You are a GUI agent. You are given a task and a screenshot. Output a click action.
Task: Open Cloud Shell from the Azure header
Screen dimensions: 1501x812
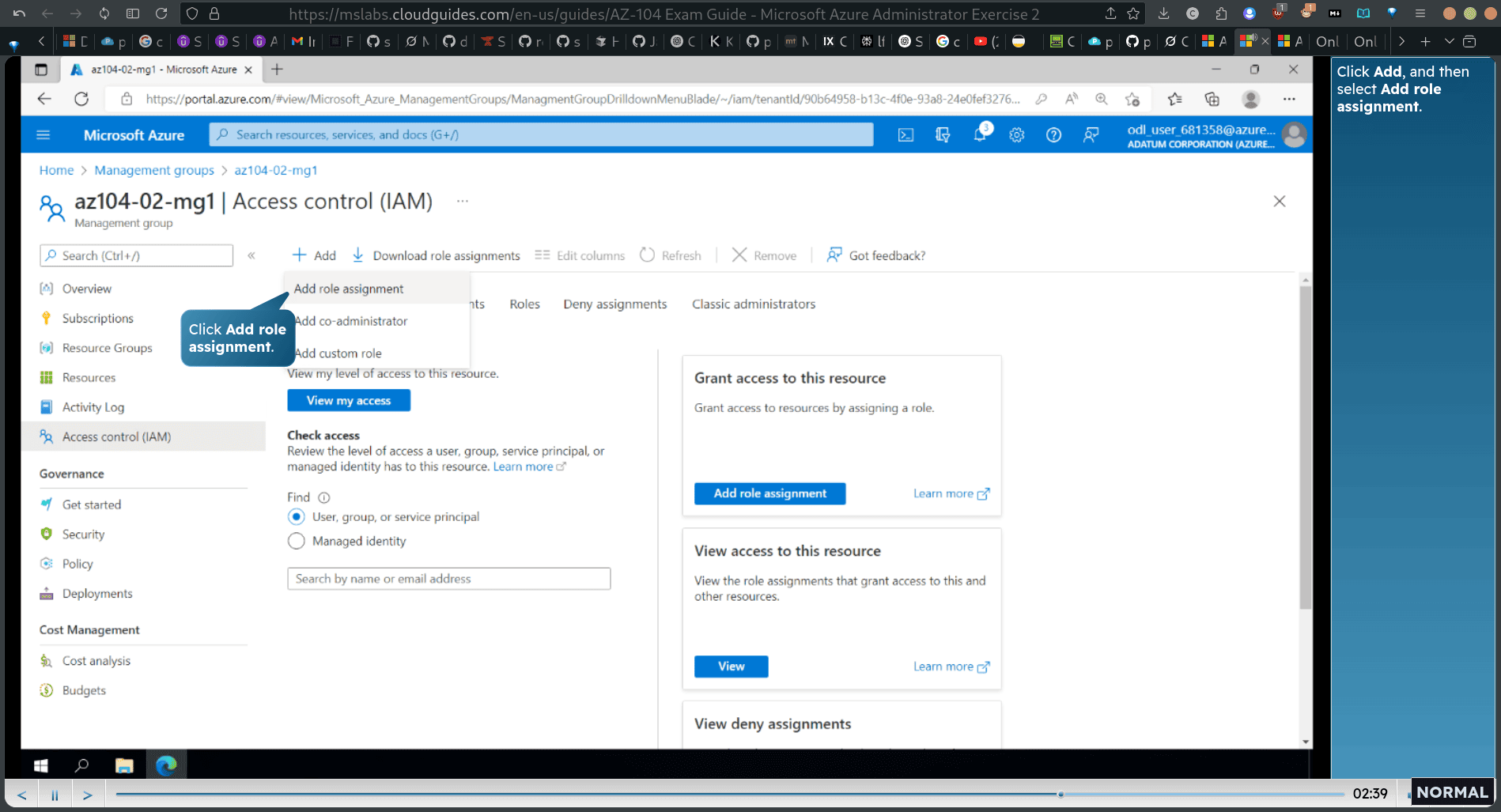click(x=906, y=135)
